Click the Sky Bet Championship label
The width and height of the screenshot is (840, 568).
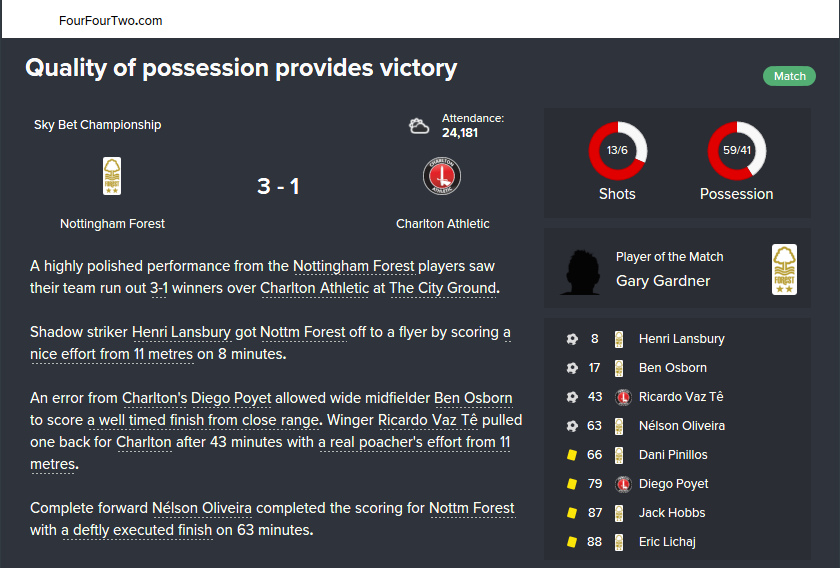coord(97,125)
